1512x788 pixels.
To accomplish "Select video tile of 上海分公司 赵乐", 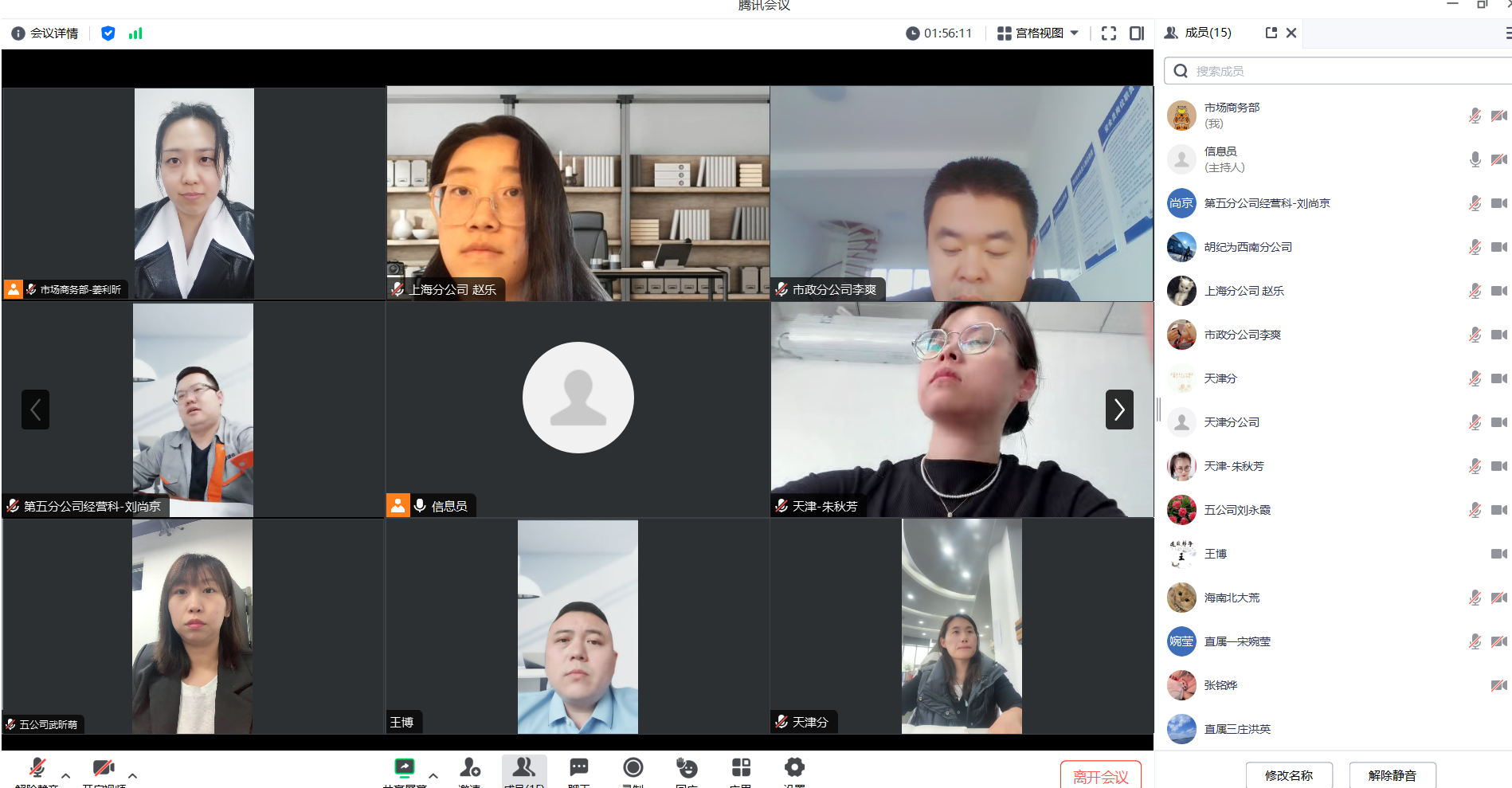I will click(x=578, y=194).
